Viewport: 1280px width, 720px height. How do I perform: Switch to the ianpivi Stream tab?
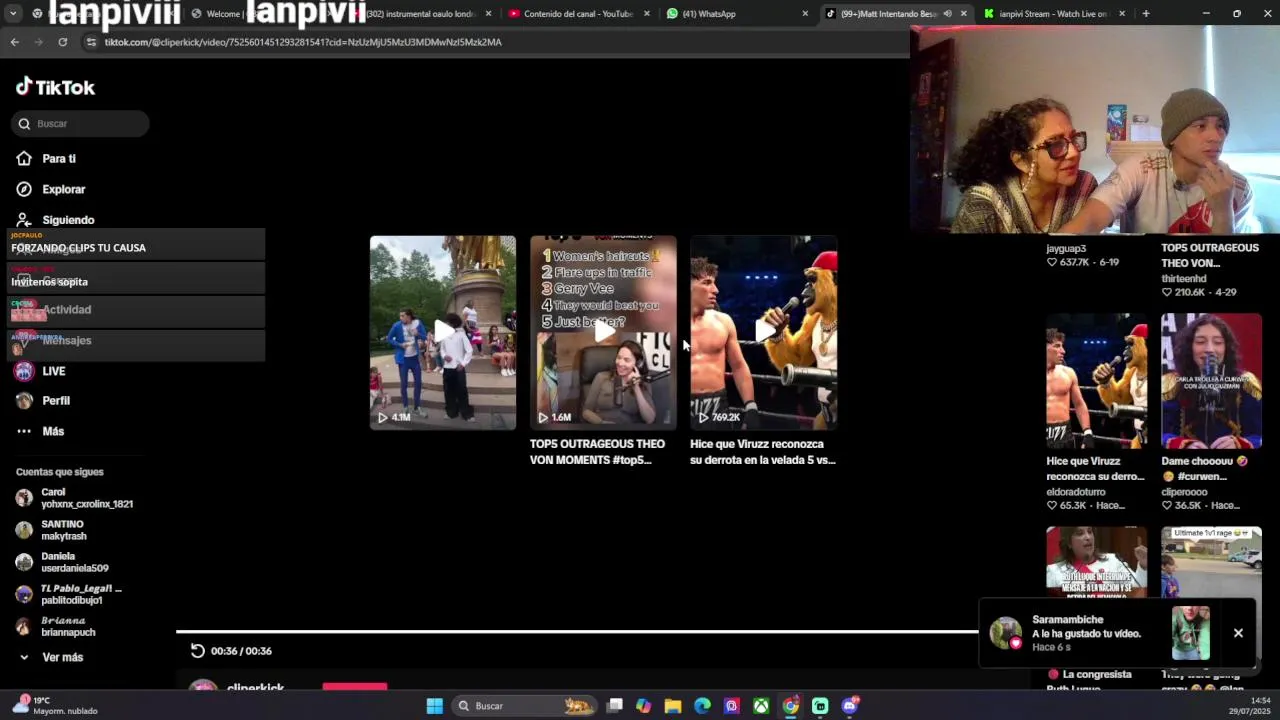pyautogui.click(x=1053, y=14)
